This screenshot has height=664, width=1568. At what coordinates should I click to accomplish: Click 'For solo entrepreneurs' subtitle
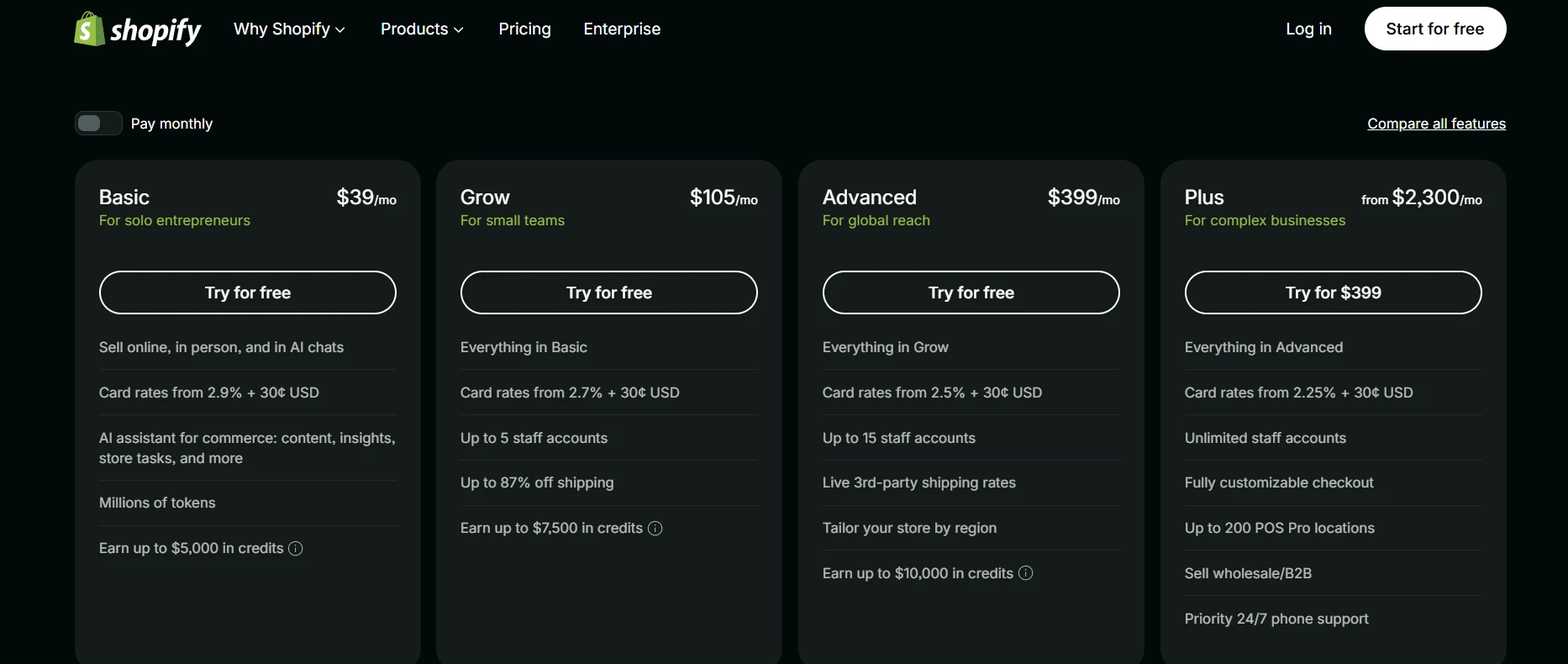coord(175,220)
